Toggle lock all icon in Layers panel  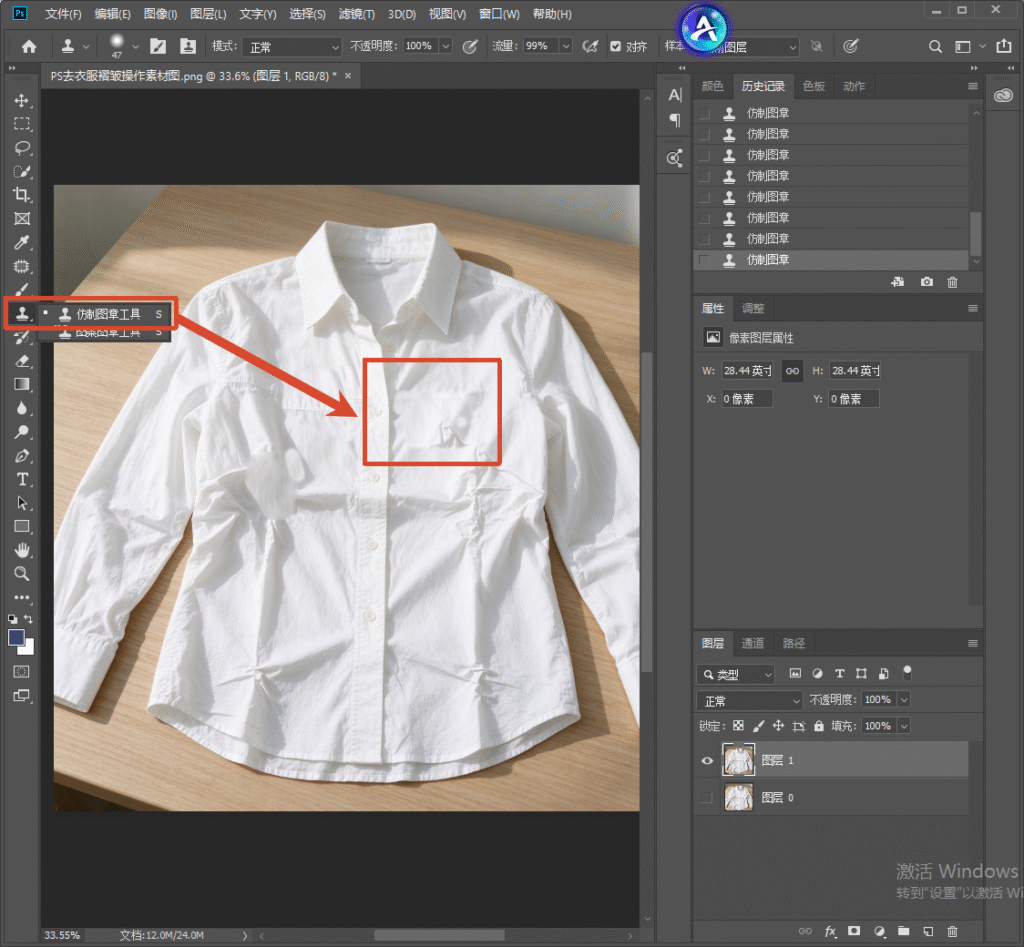[819, 726]
